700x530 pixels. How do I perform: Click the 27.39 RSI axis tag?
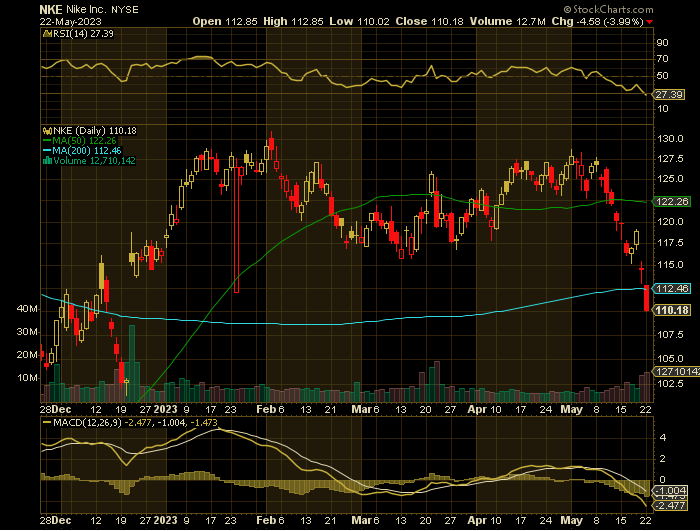[x=669, y=95]
